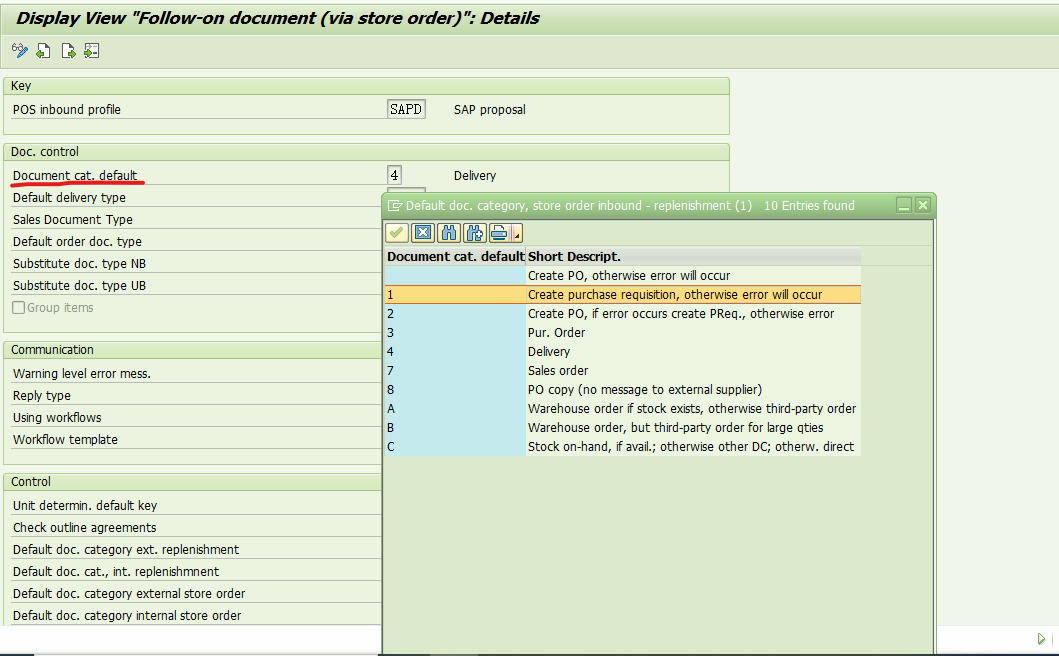Switch display/change mode with glasses-pencil icon
The width and height of the screenshot is (1059, 656).
[20, 51]
